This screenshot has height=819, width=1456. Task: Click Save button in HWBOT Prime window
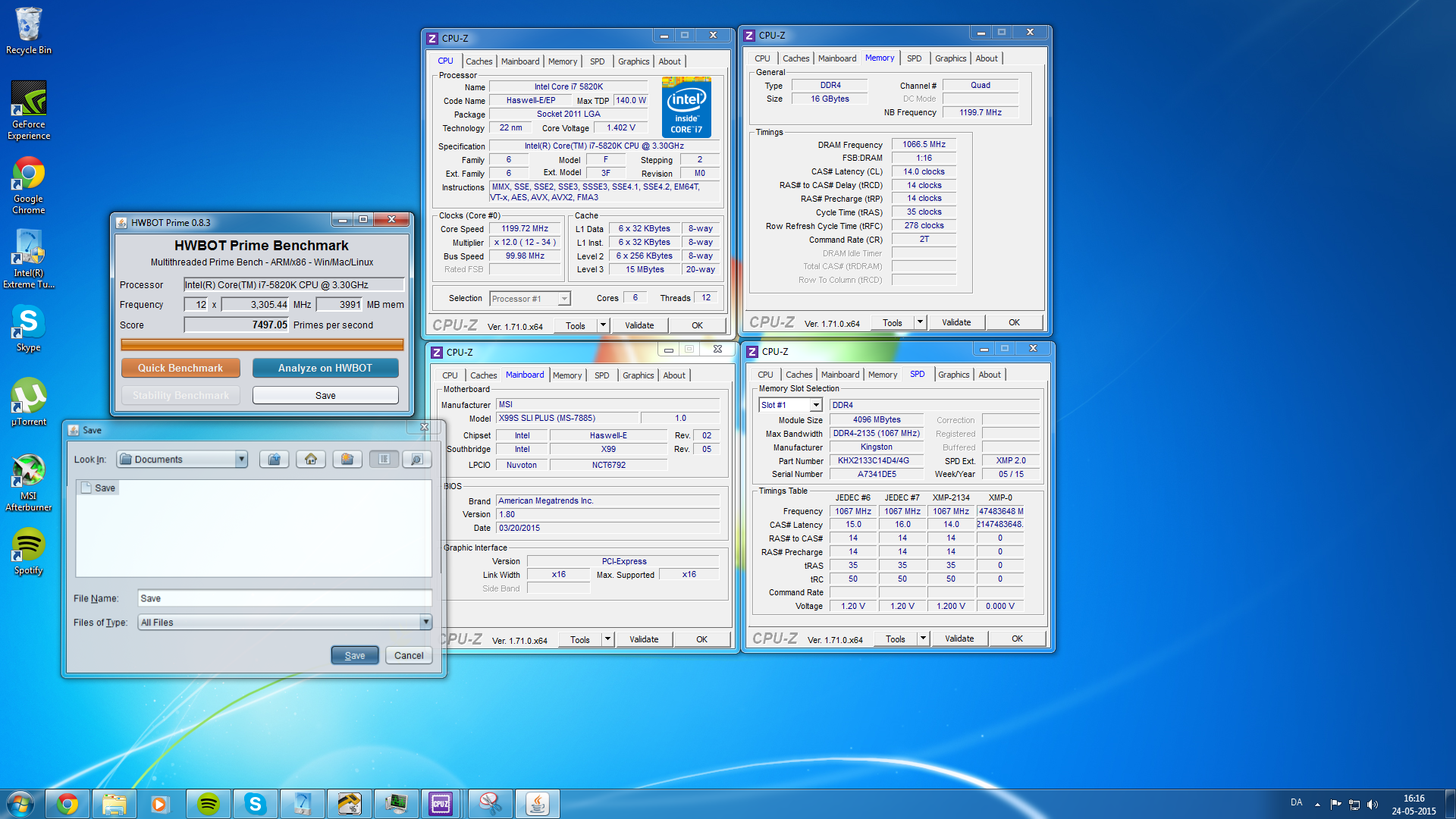[x=325, y=395]
